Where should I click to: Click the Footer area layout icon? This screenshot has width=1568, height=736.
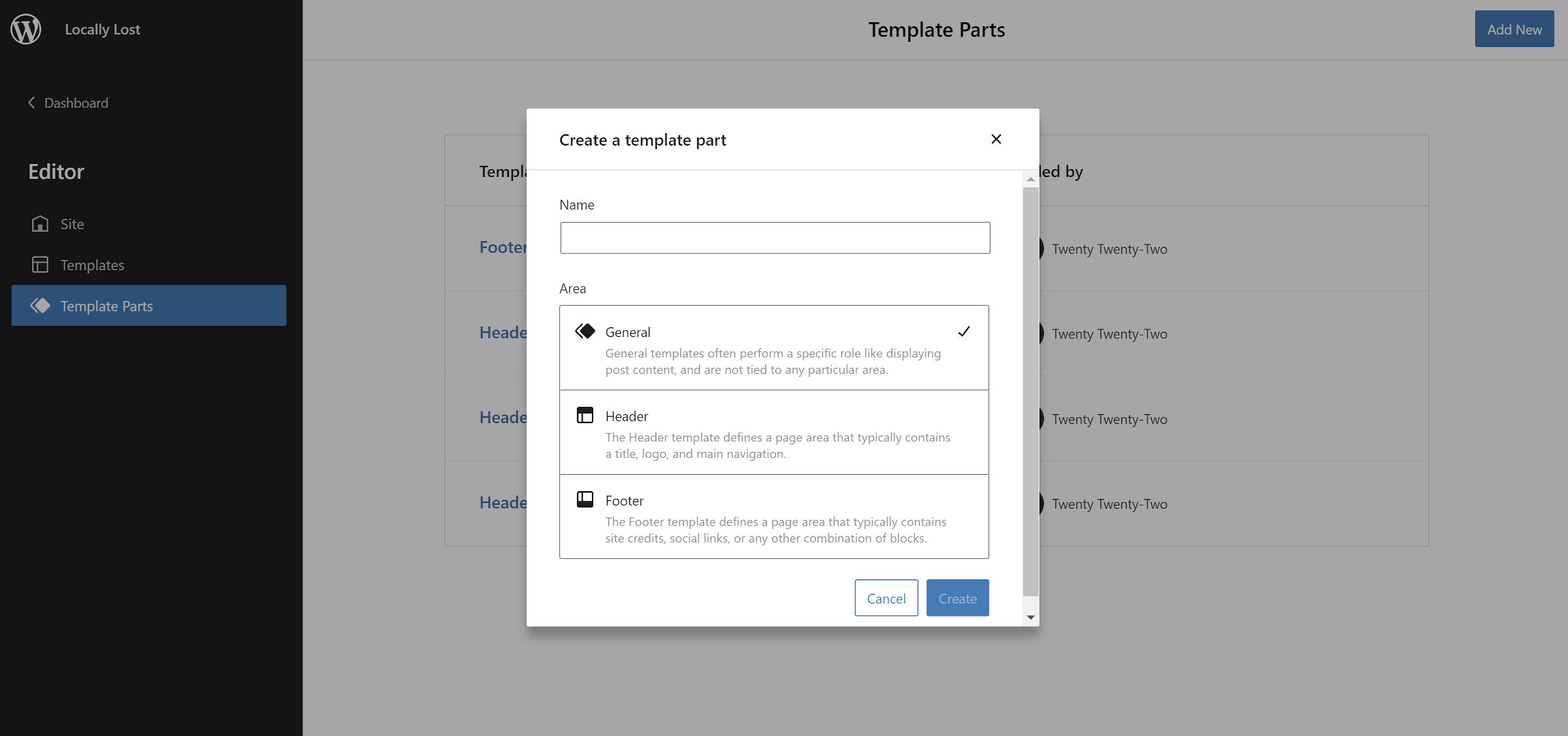tap(585, 500)
